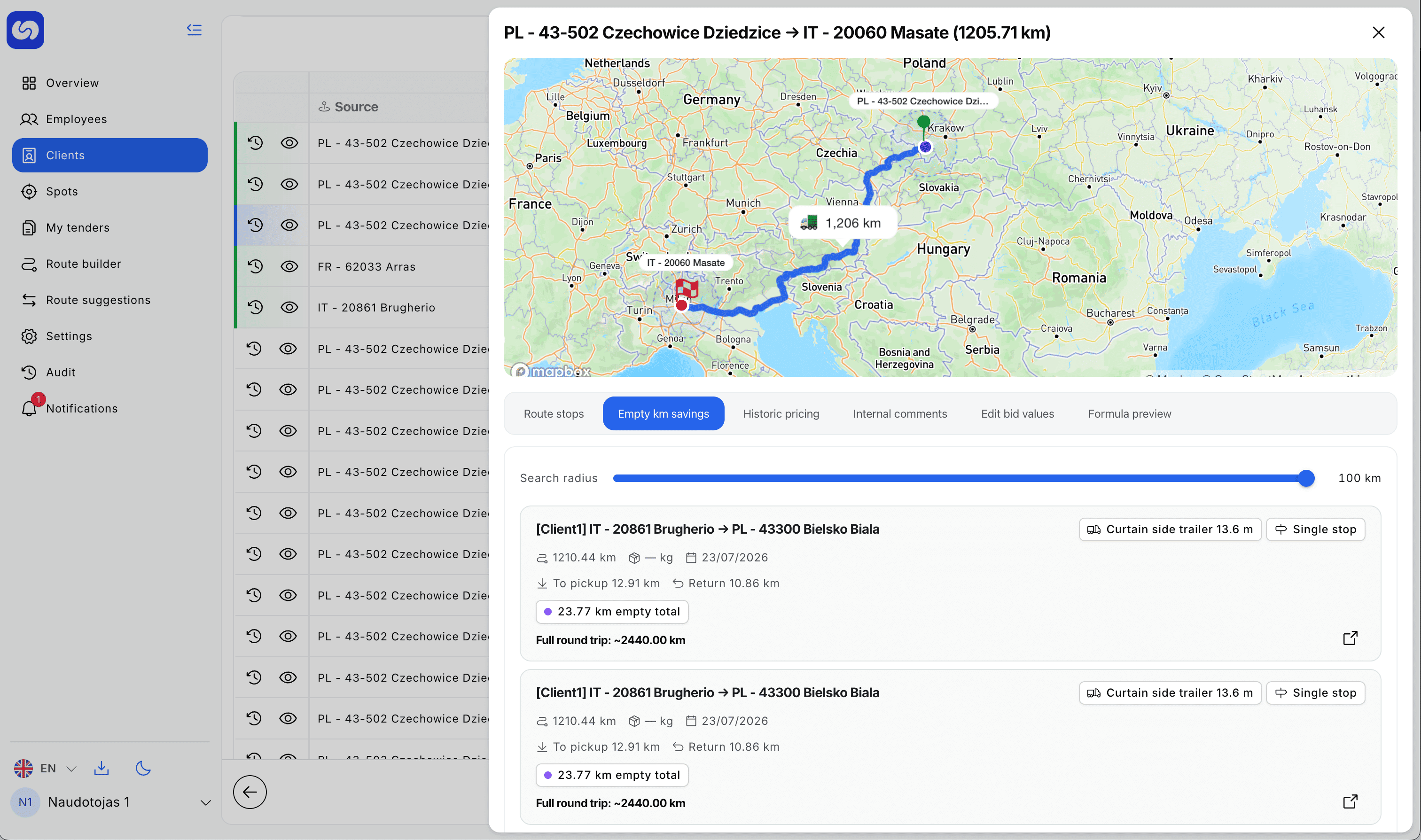This screenshot has height=840, width=1421.
Task: Click the download icon in sidebar footer
Action: 101,768
